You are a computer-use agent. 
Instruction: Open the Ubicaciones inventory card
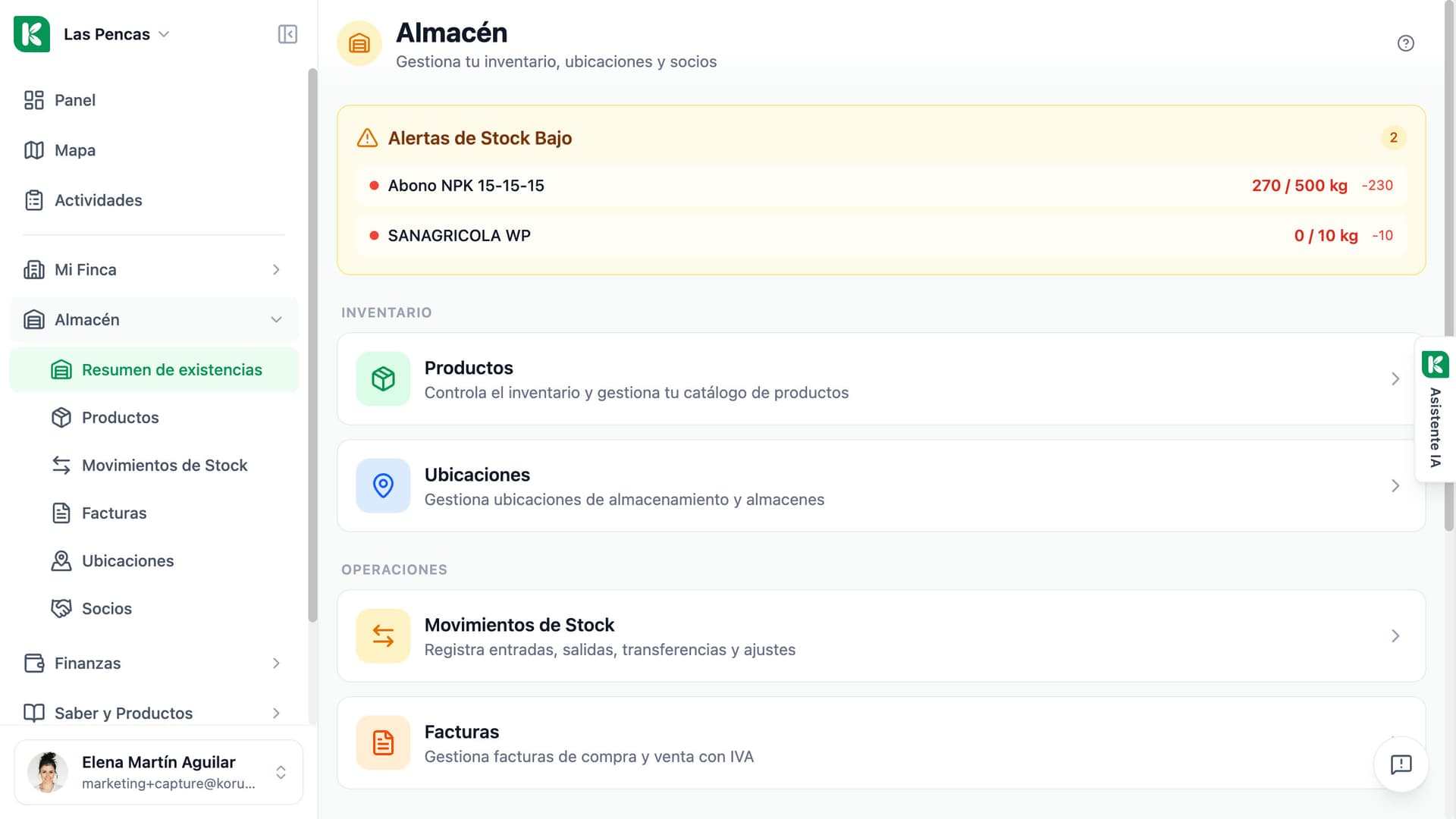[881, 486]
